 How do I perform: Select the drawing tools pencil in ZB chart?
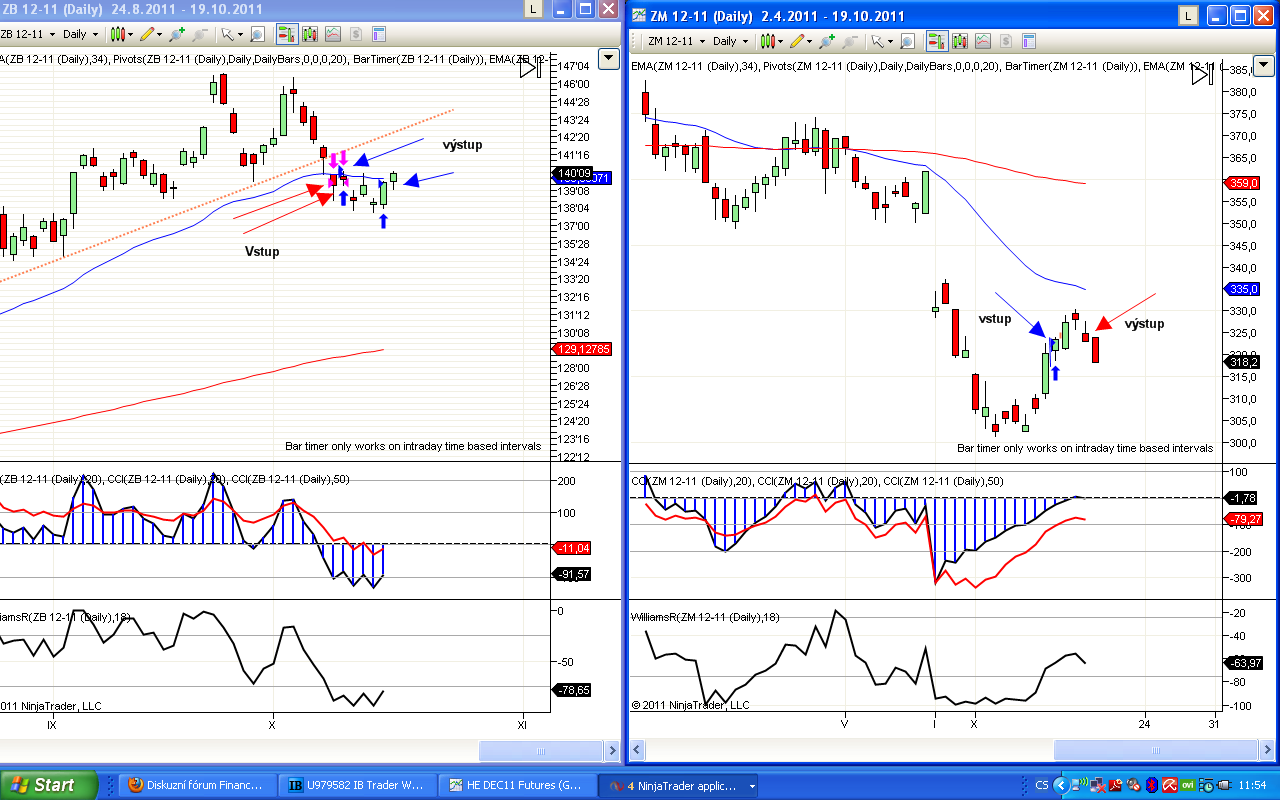click(x=149, y=34)
